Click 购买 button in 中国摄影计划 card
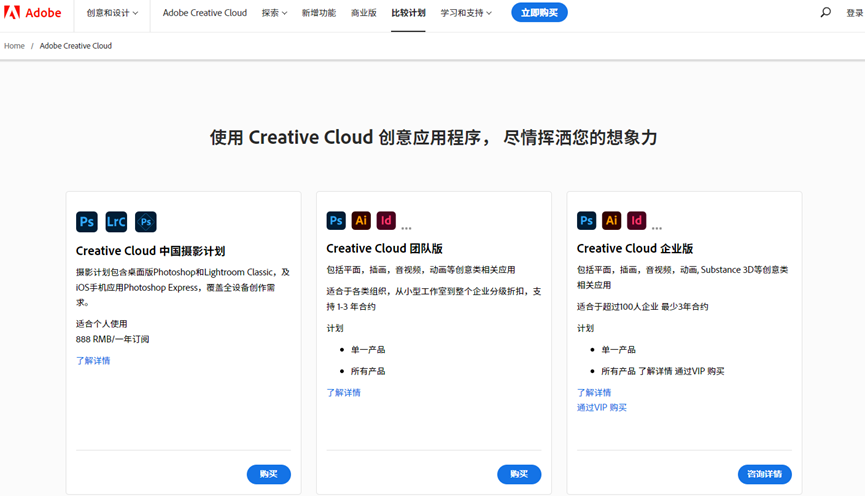The image size is (865, 496). [269, 474]
